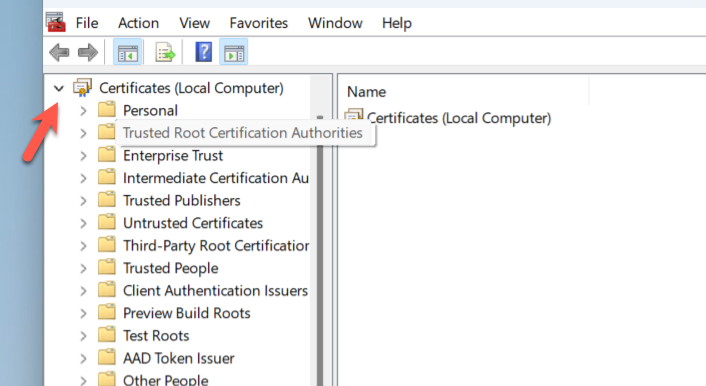Expand the Trusted People store
The image size is (706, 386).
83,268
